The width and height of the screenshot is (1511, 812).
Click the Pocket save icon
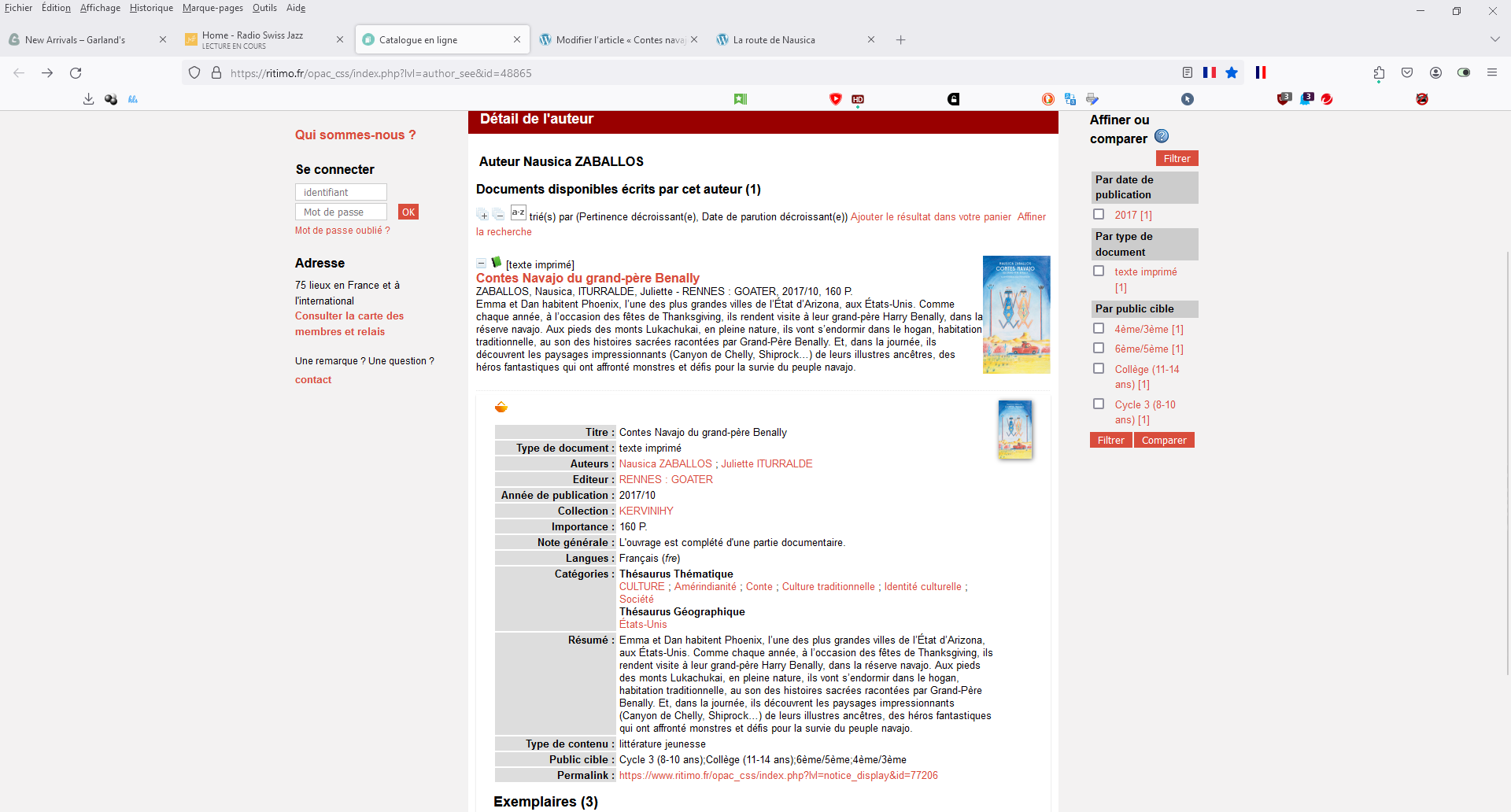[1407, 72]
